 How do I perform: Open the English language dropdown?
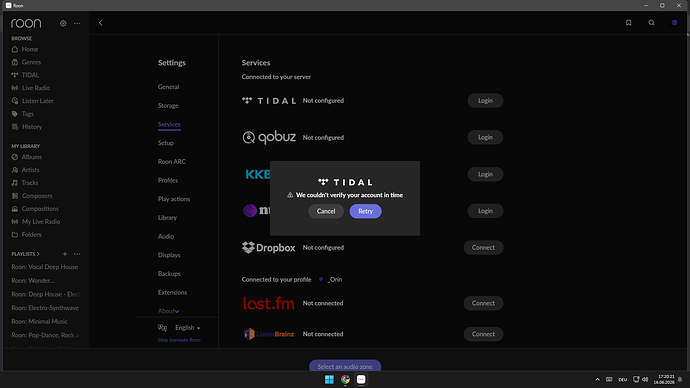point(187,328)
